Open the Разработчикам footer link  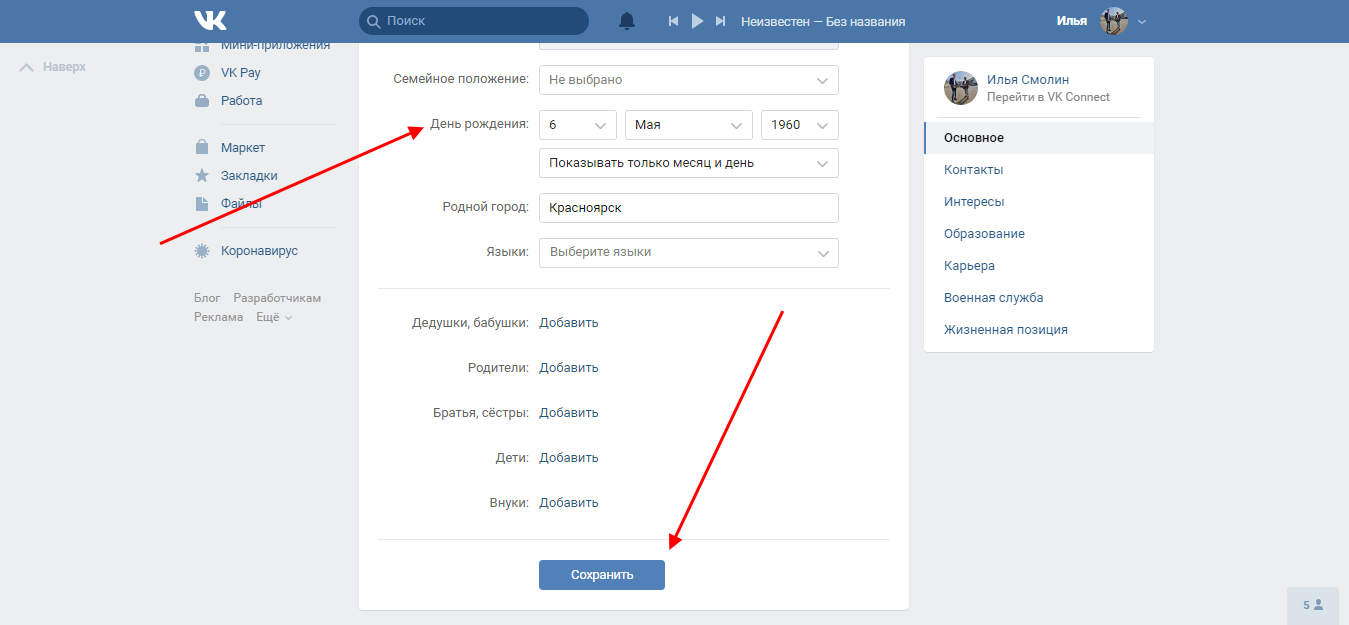coord(277,298)
